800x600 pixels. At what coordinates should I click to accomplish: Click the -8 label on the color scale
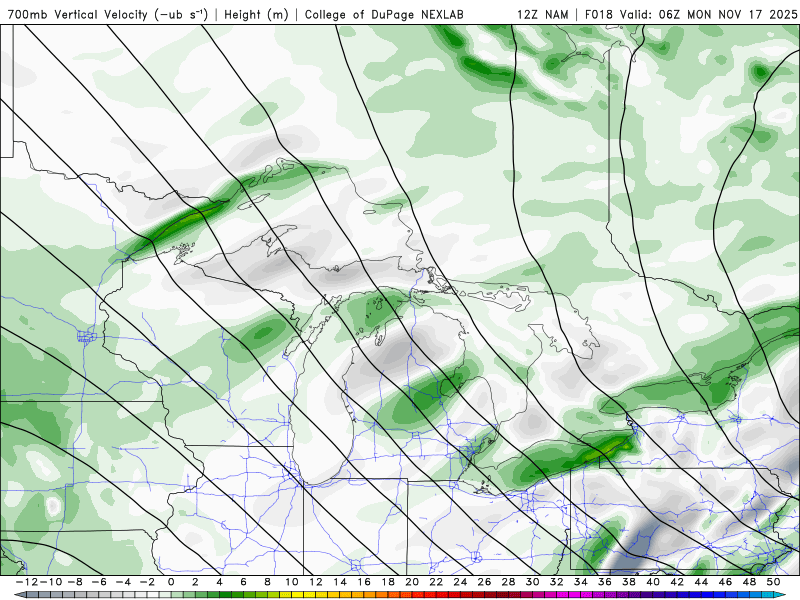pyautogui.click(x=75, y=582)
